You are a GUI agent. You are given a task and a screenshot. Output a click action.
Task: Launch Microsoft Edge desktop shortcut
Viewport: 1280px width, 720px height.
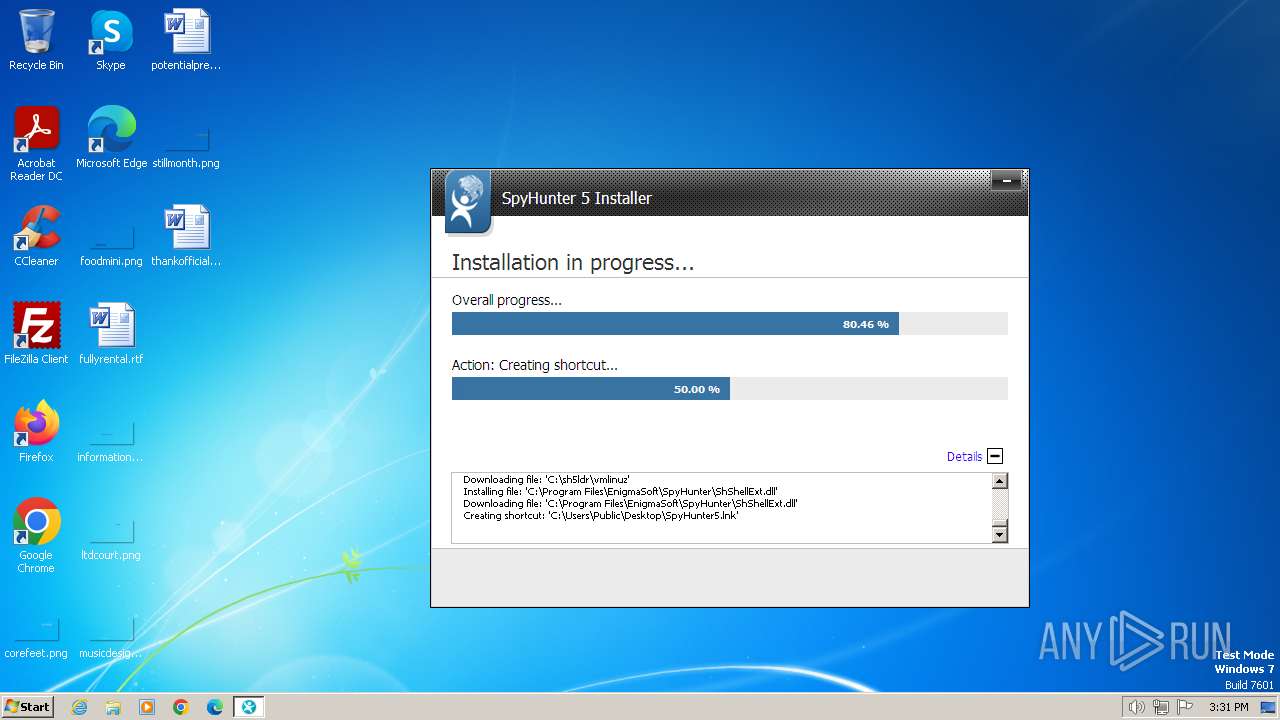[x=111, y=138]
